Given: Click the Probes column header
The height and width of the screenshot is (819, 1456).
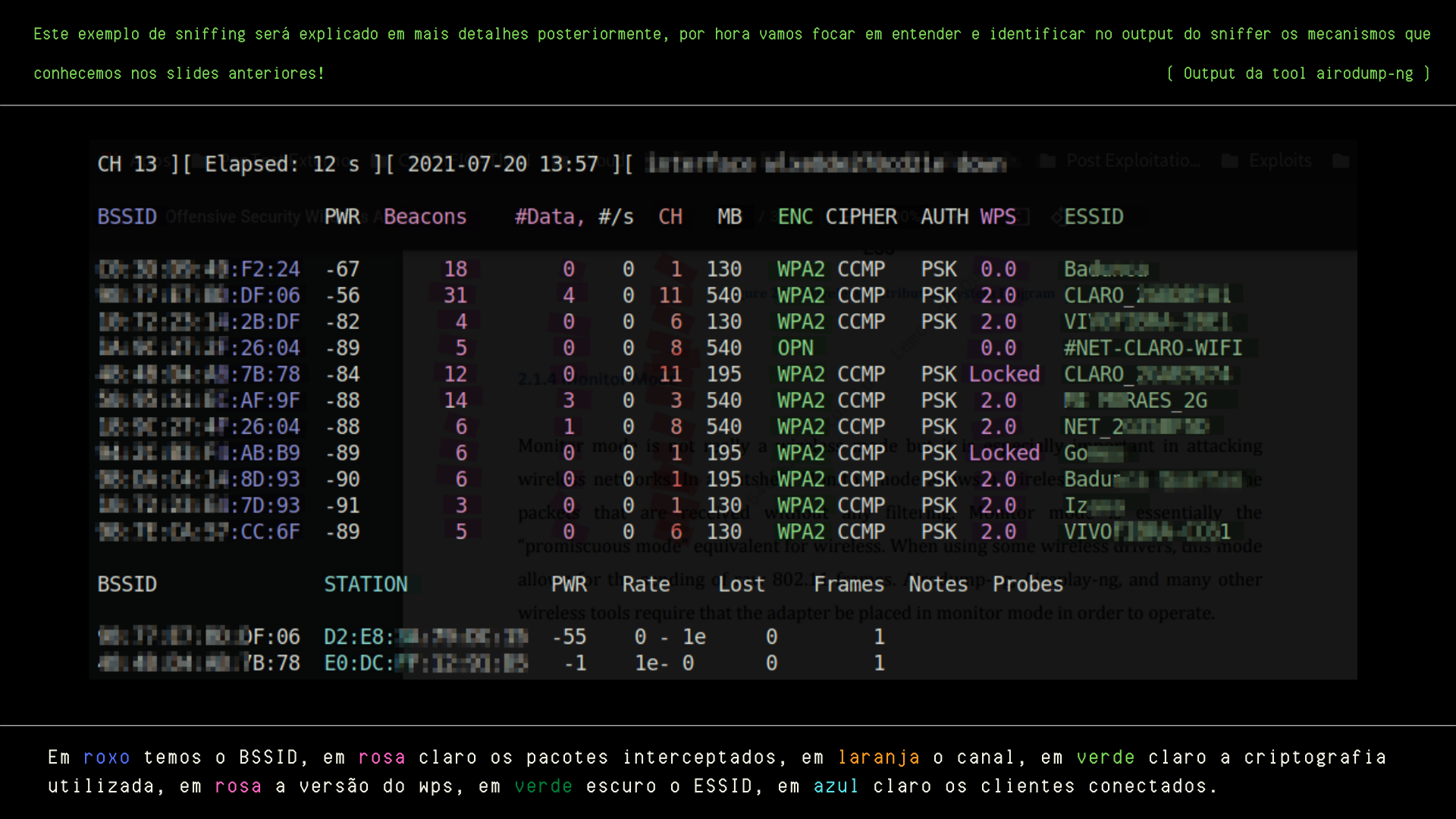Looking at the screenshot, I should pyautogui.click(x=1028, y=584).
